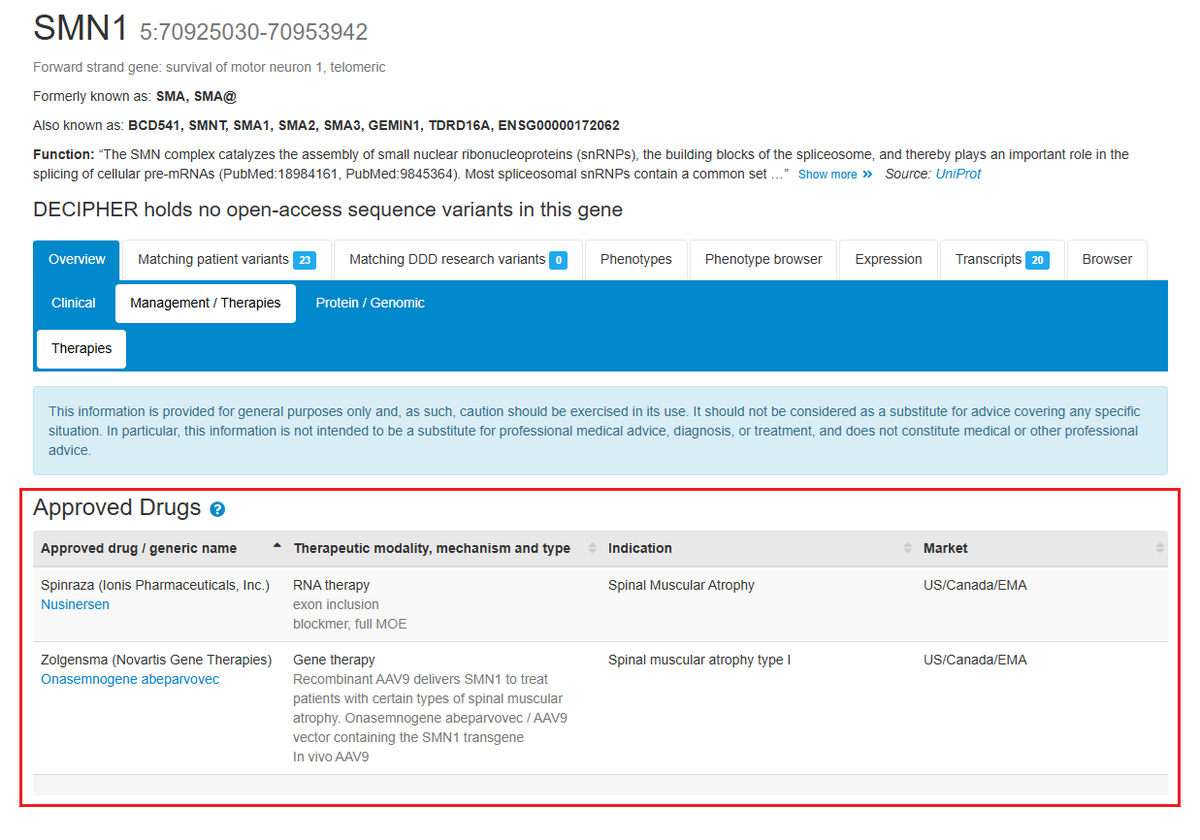
Task: Click the Zolgensma row 'US/Canada/EMA' market cell
Action: point(975,660)
